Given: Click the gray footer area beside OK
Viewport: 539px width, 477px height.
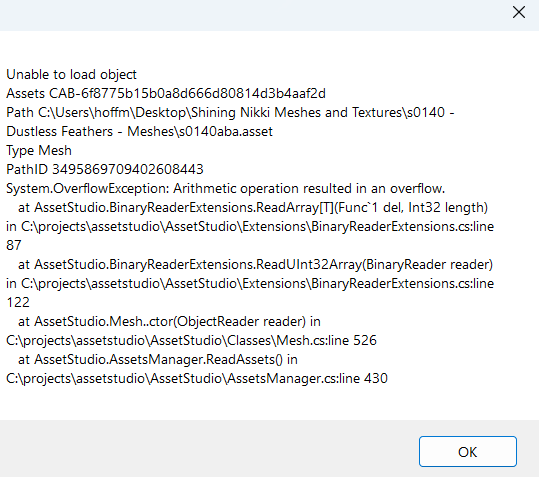Looking at the screenshot, I should click(x=206, y=448).
